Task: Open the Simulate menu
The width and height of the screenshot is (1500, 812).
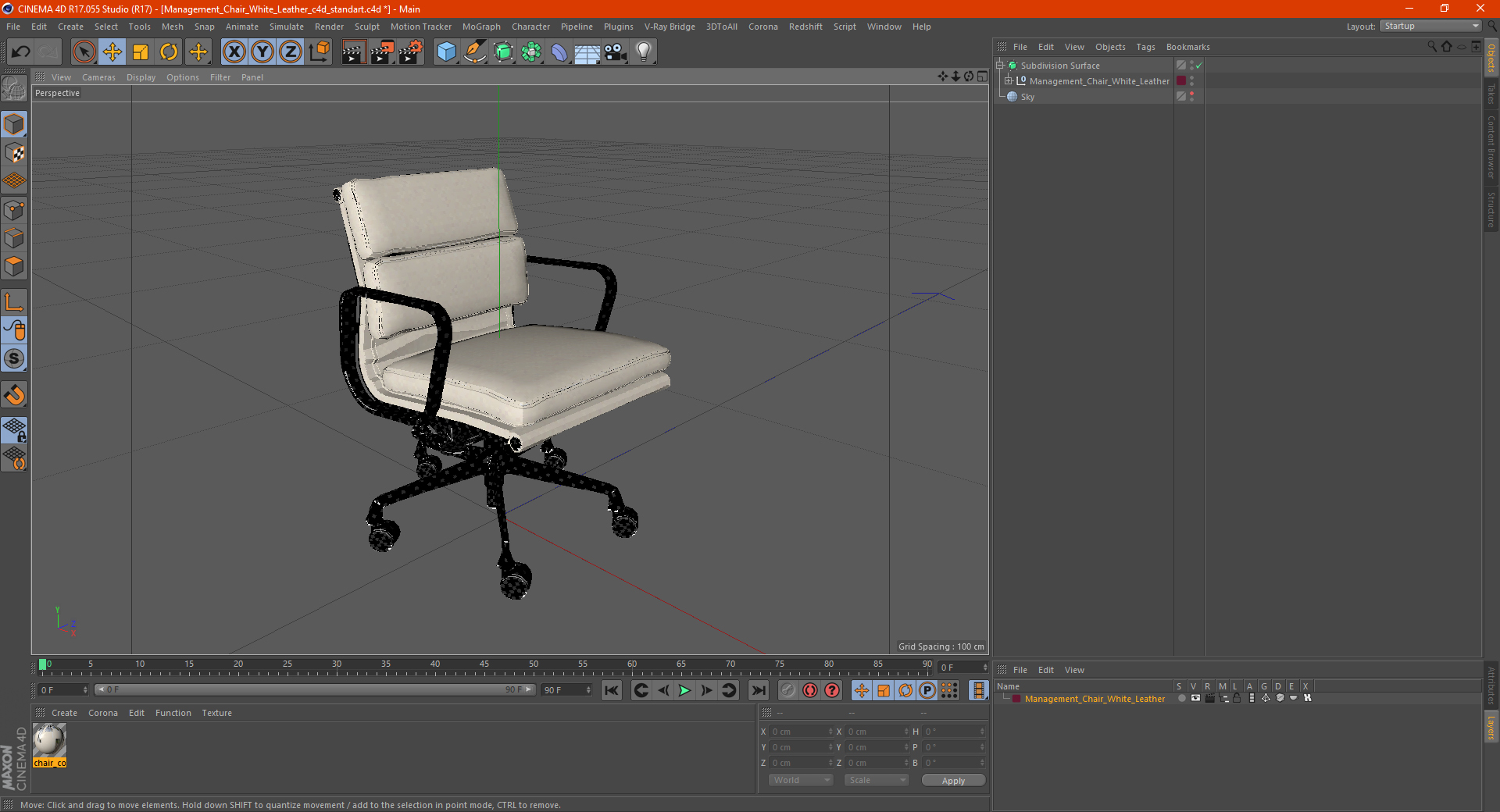Action: click(x=287, y=27)
